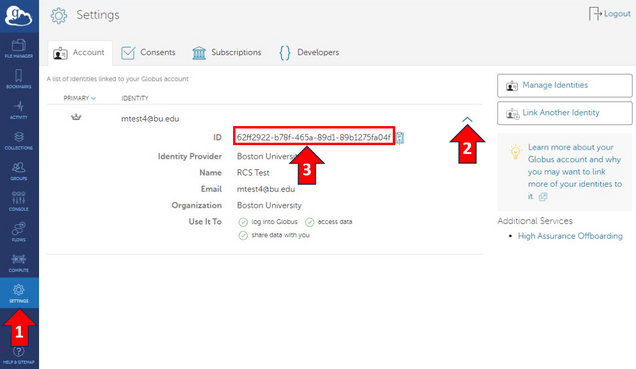
Task: Click the Settings gear icon in the header
Action: coord(59,15)
